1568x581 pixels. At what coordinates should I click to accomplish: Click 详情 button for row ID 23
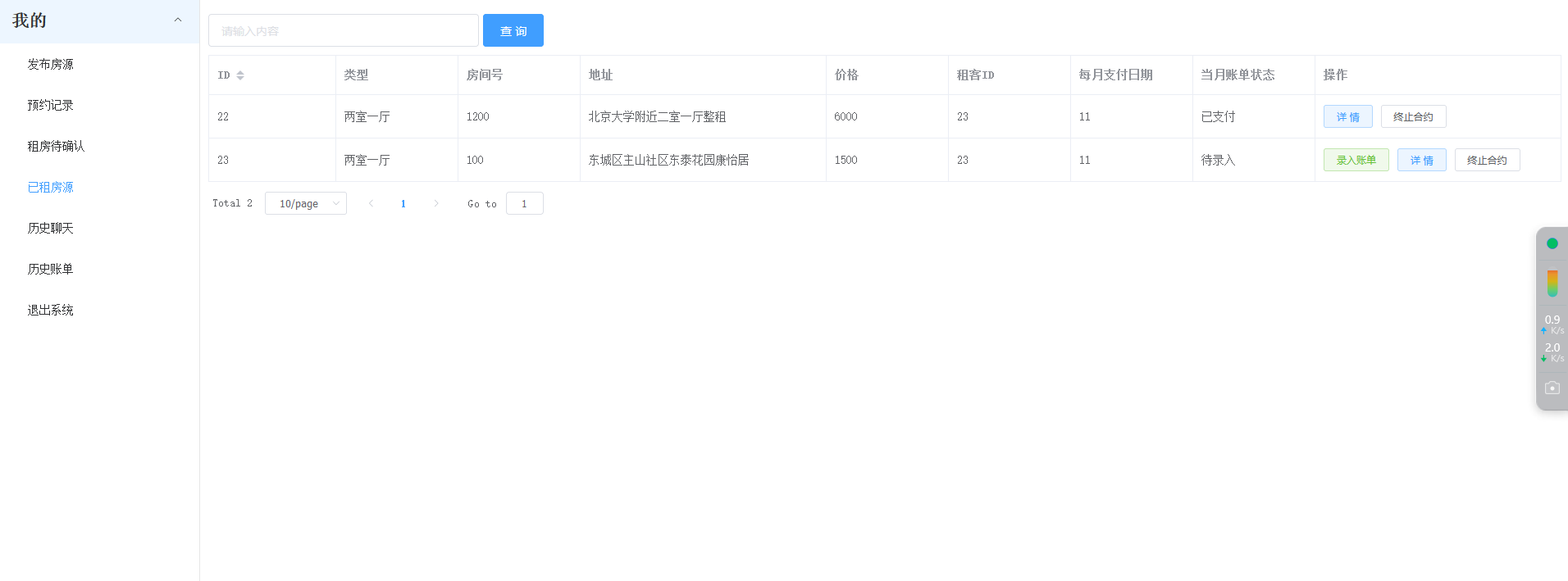[x=1421, y=160]
